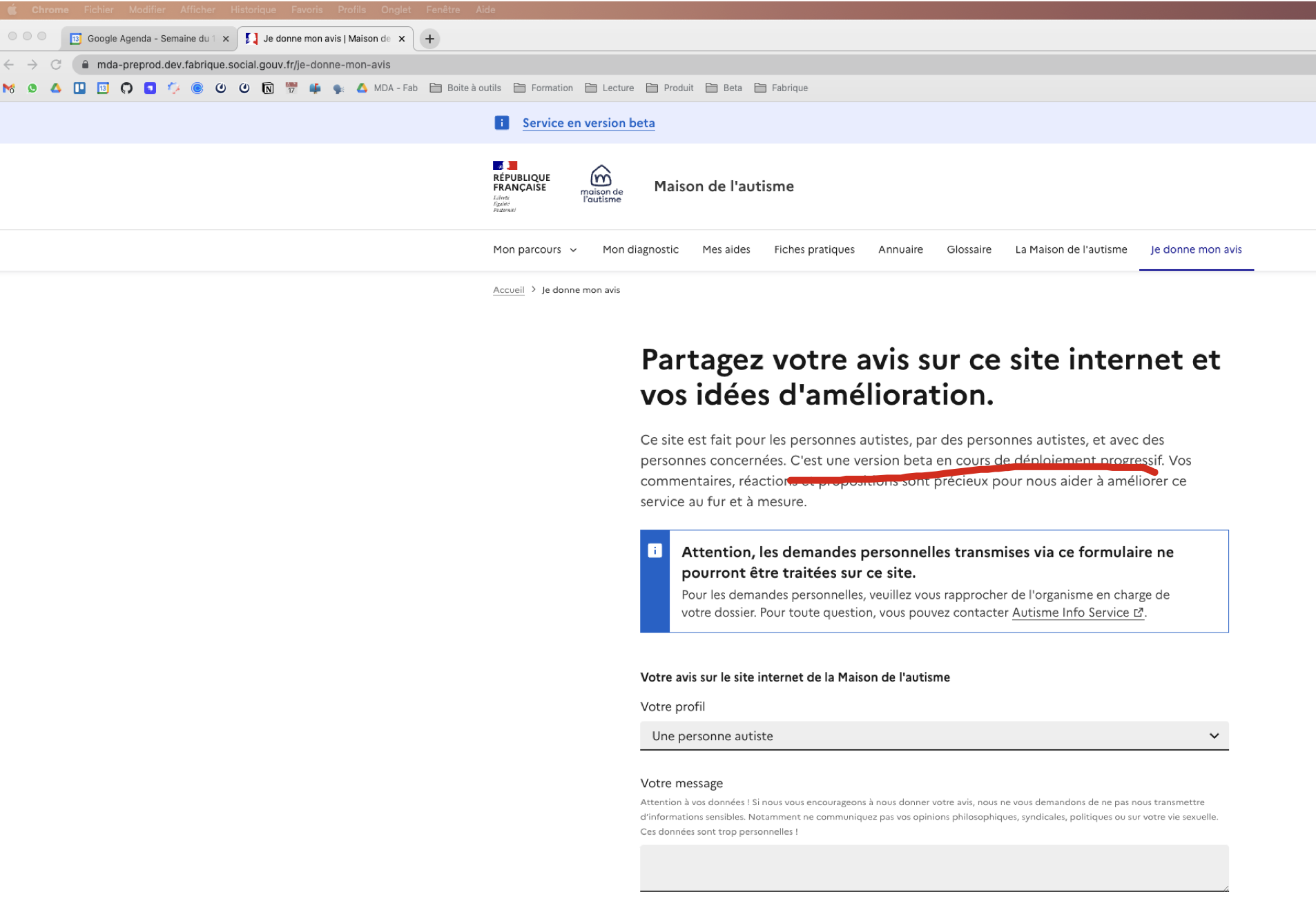Open the GitHub bookmark
This screenshot has width=1316, height=917.
coord(126,88)
